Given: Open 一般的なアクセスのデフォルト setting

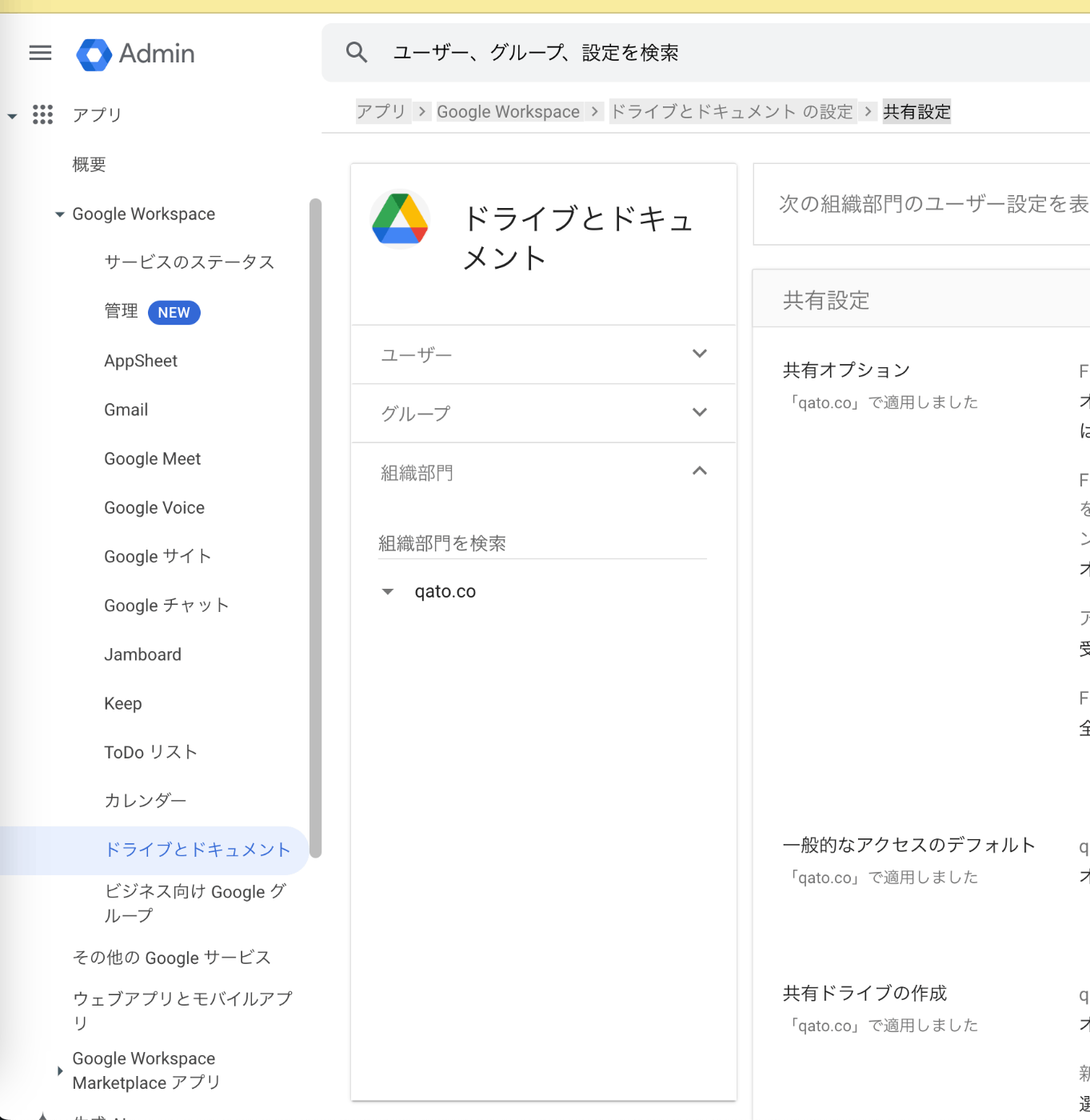Looking at the screenshot, I should pyautogui.click(x=908, y=845).
